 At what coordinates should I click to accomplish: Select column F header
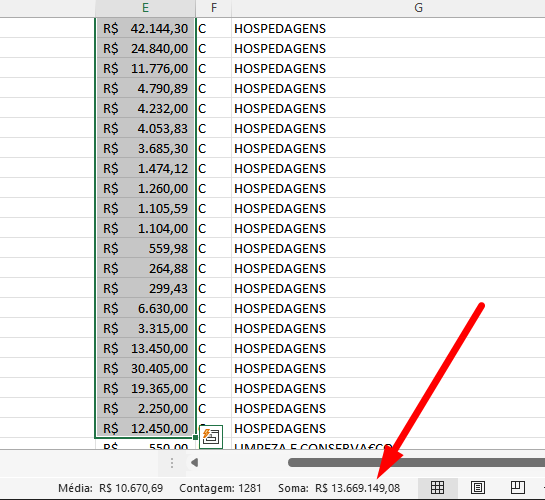click(x=214, y=8)
